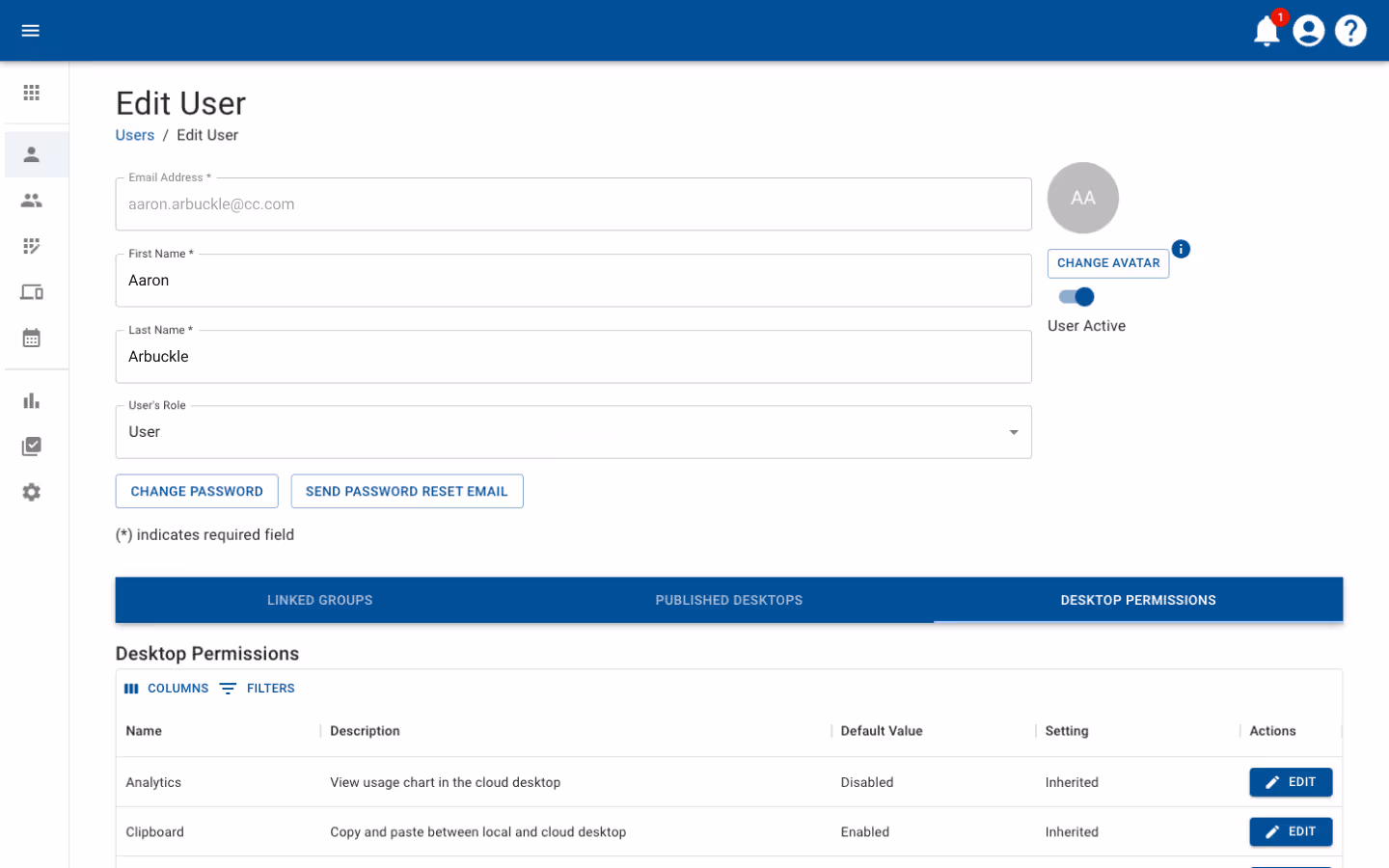Image resolution: width=1389 pixels, height=868 pixels.
Task: Click the Desktops laptop icon in sidebar
Action: point(31,291)
